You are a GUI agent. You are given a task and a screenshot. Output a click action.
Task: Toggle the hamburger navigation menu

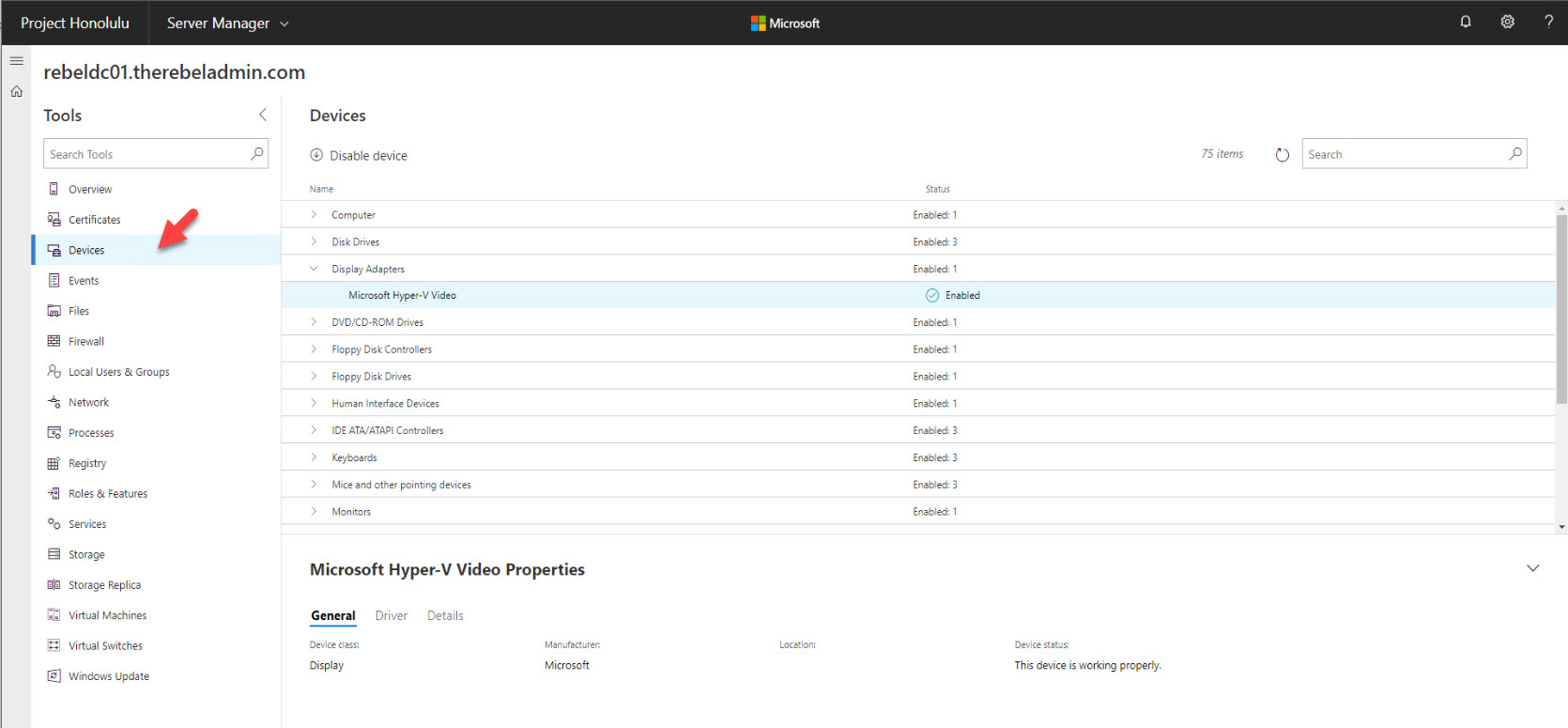click(16, 61)
